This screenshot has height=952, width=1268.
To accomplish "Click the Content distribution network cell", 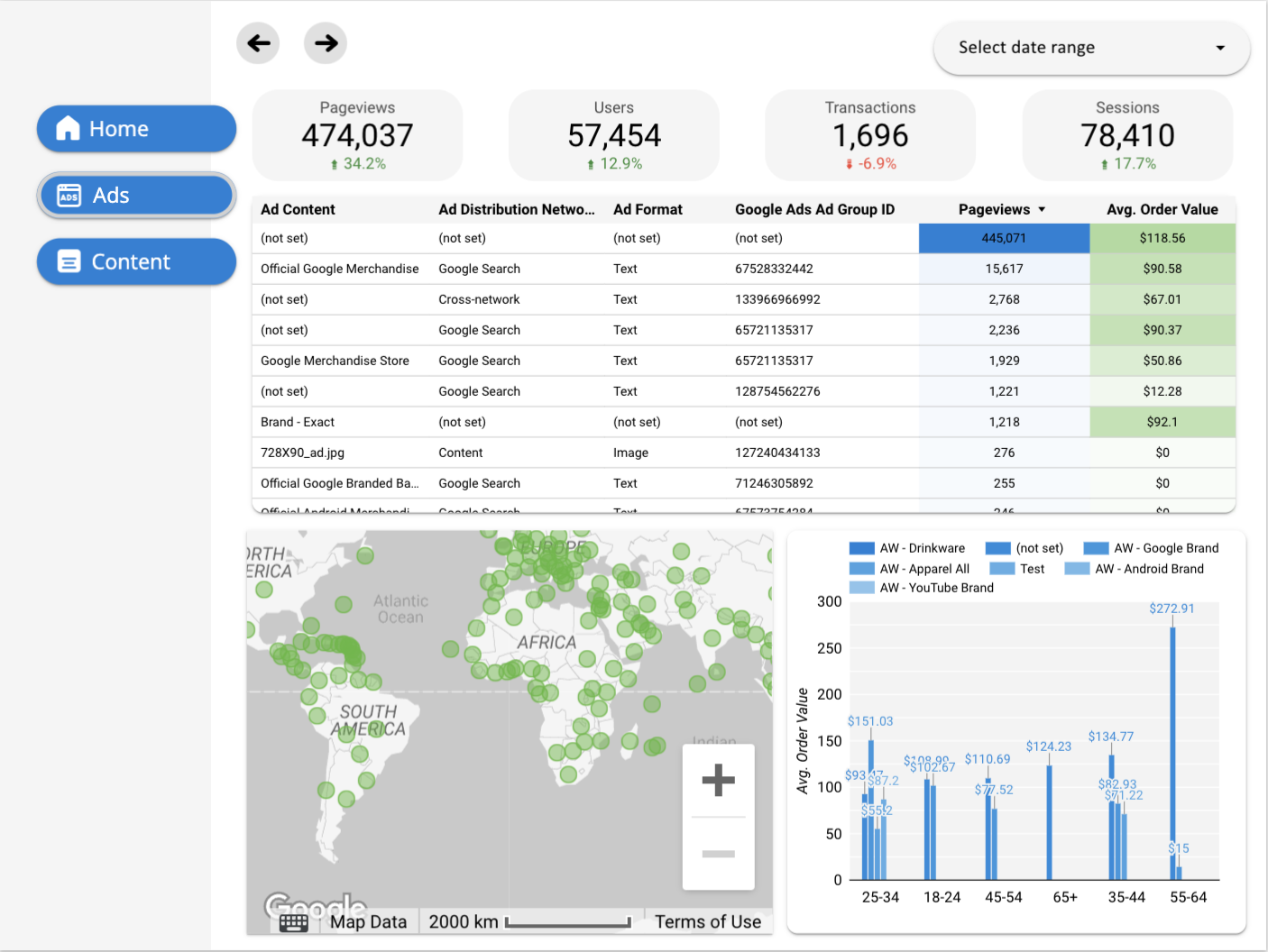I will pos(461,453).
